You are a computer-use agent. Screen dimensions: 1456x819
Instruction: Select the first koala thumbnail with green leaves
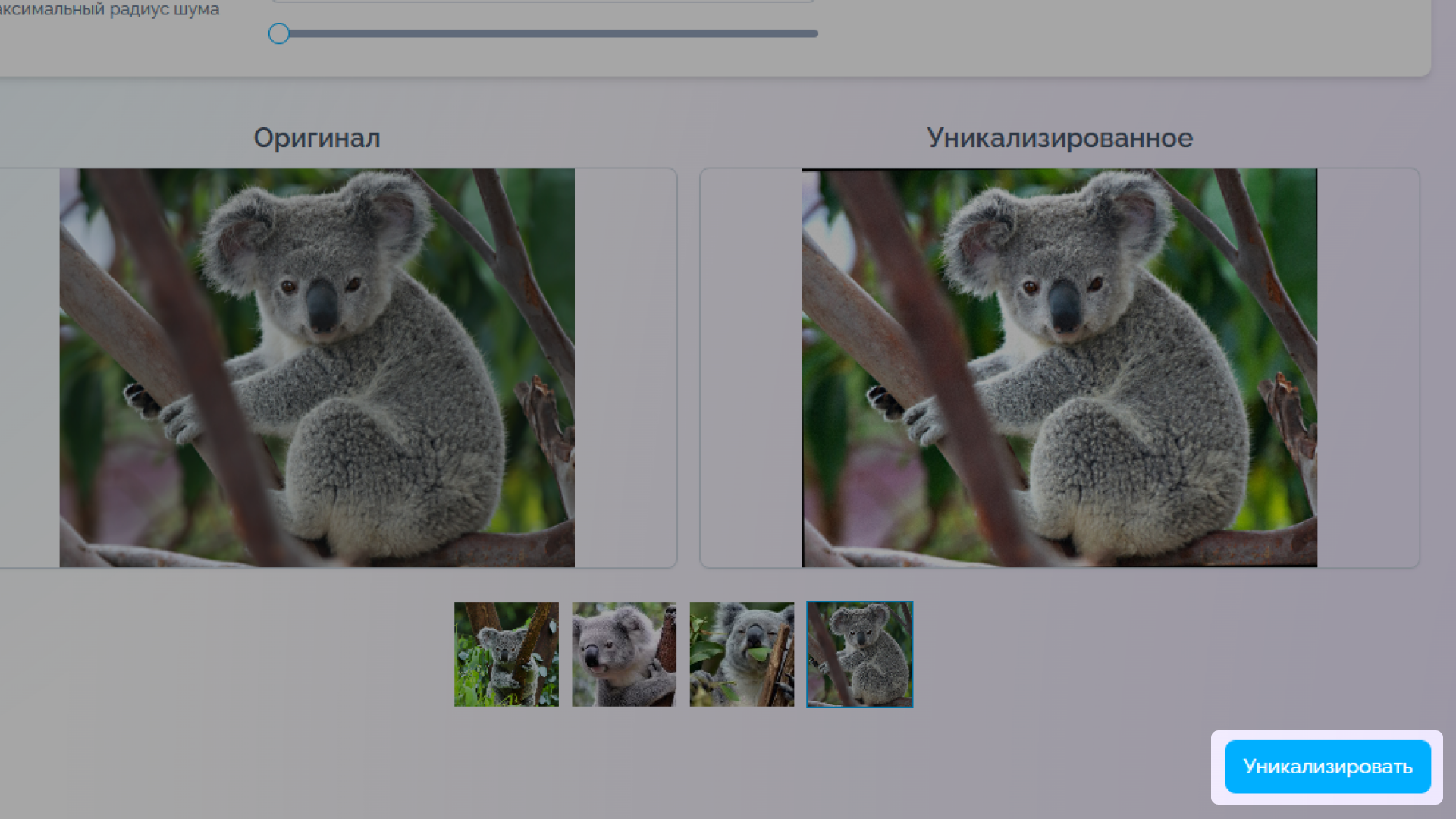[507, 654]
